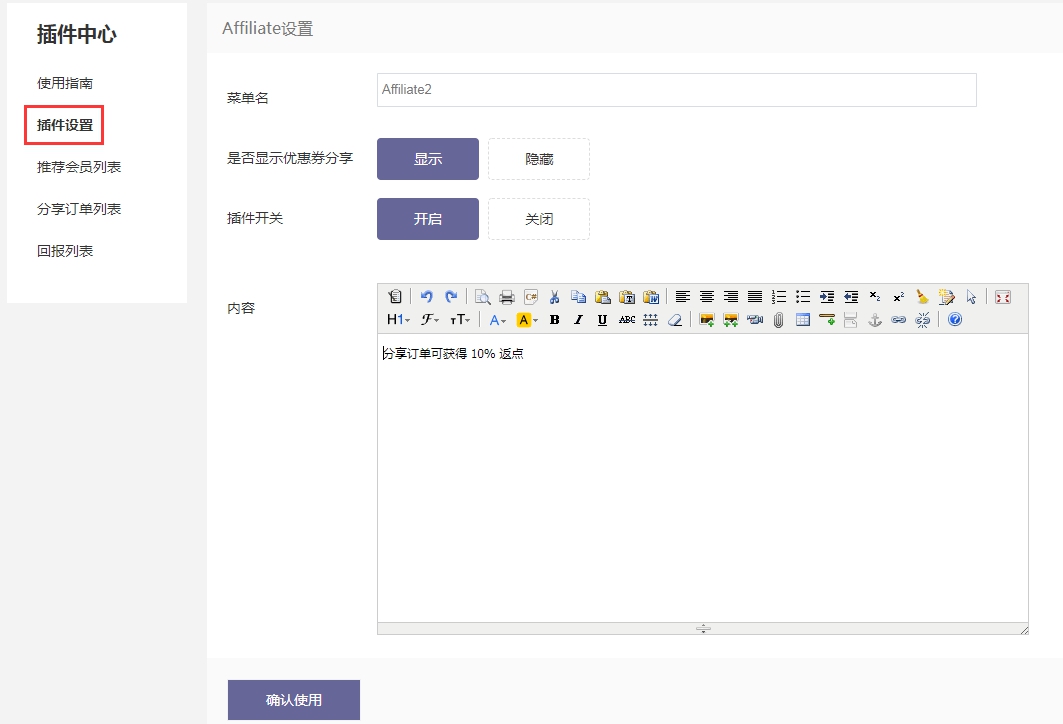
Task: Turn plugin off with 关闭 option
Action: click(539, 219)
